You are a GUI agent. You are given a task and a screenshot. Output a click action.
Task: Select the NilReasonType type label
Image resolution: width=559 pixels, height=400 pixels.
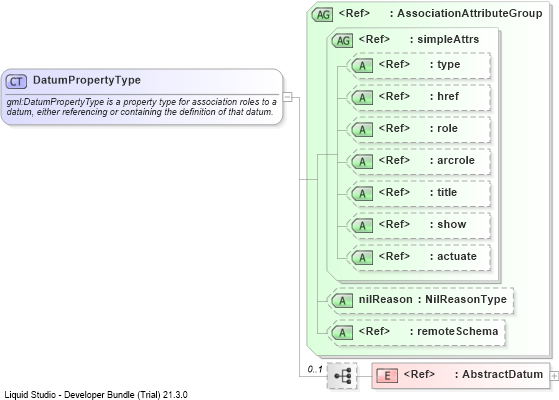click(x=466, y=299)
